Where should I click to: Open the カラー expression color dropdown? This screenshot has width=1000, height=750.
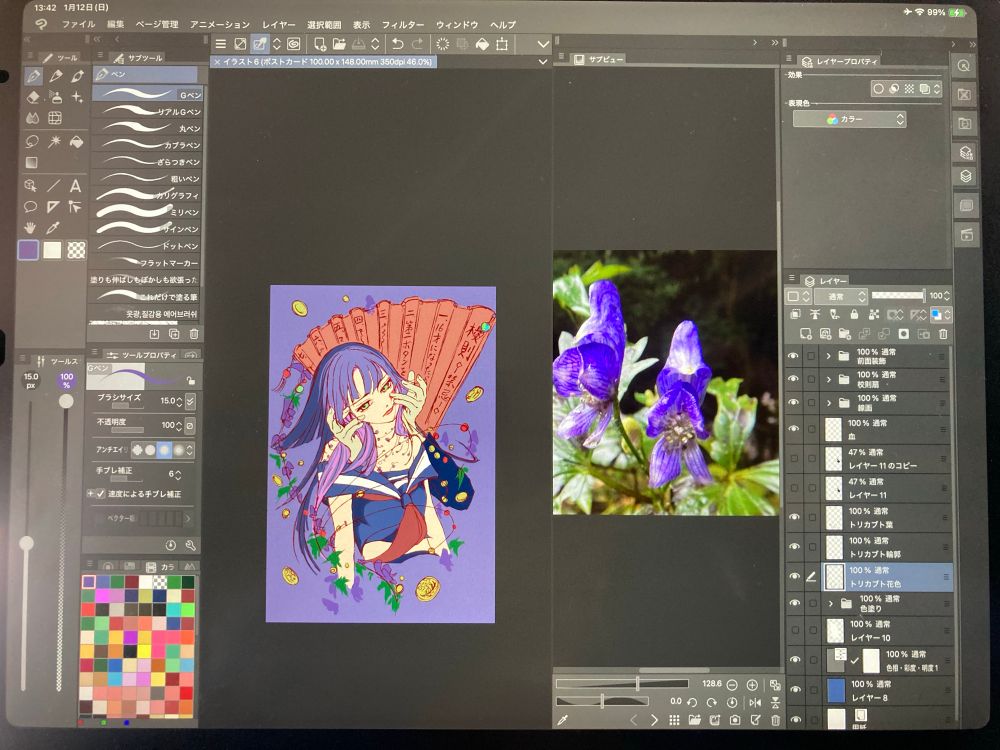click(850, 119)
